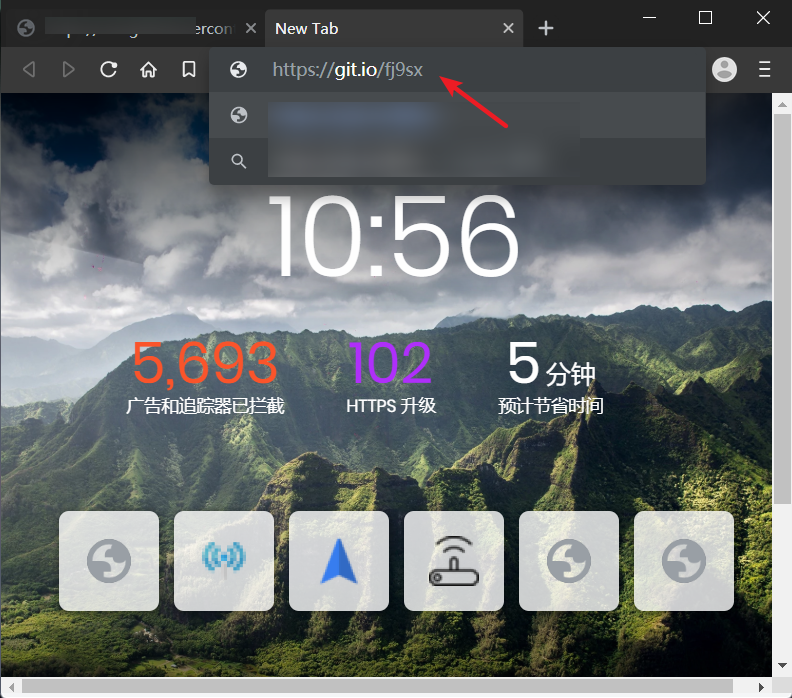This screenshot has width=792, height=698.
Task: Open the last globe top-site tile
Action: (x=684, y=560)
